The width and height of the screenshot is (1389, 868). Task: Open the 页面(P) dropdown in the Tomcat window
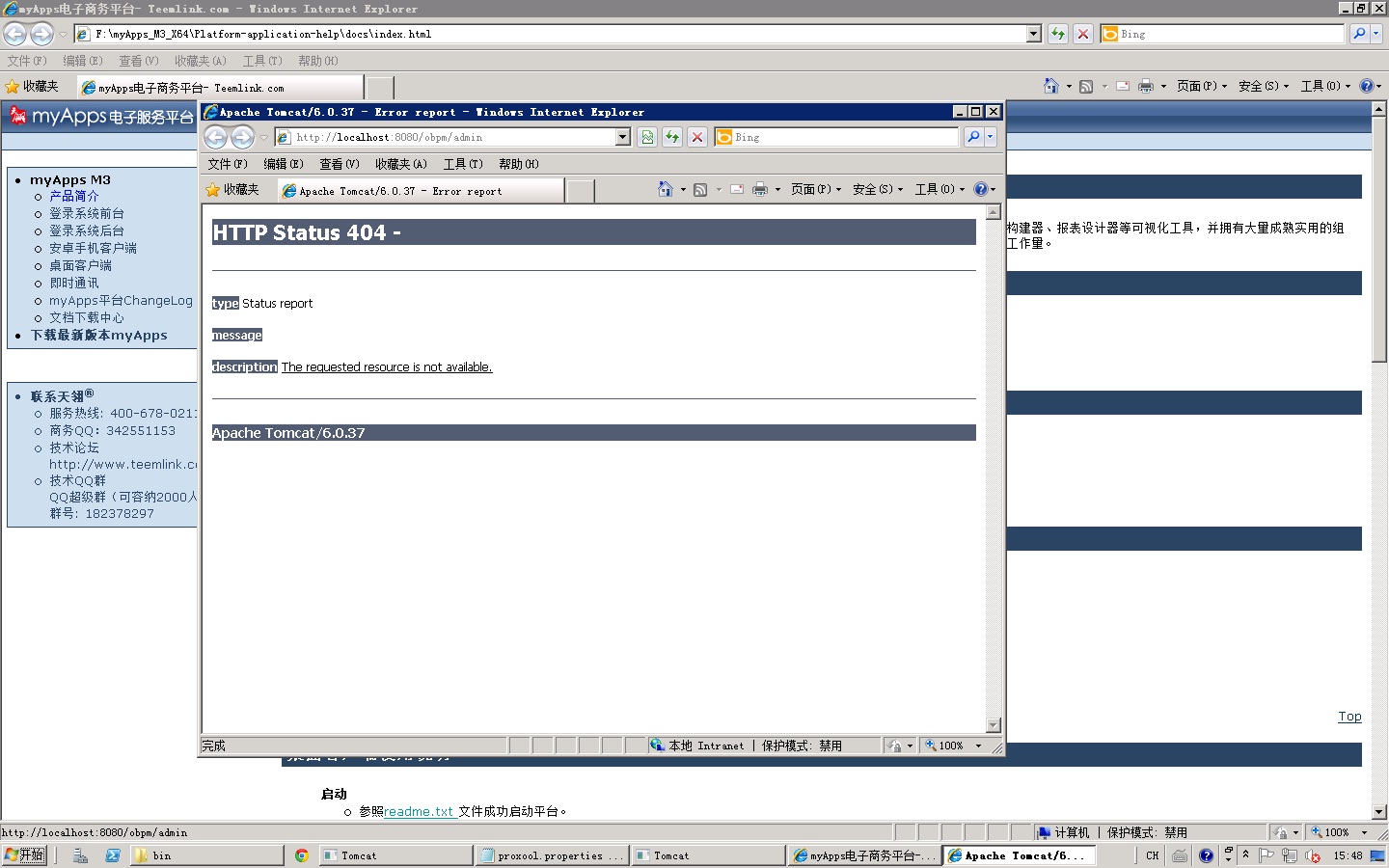816,190
